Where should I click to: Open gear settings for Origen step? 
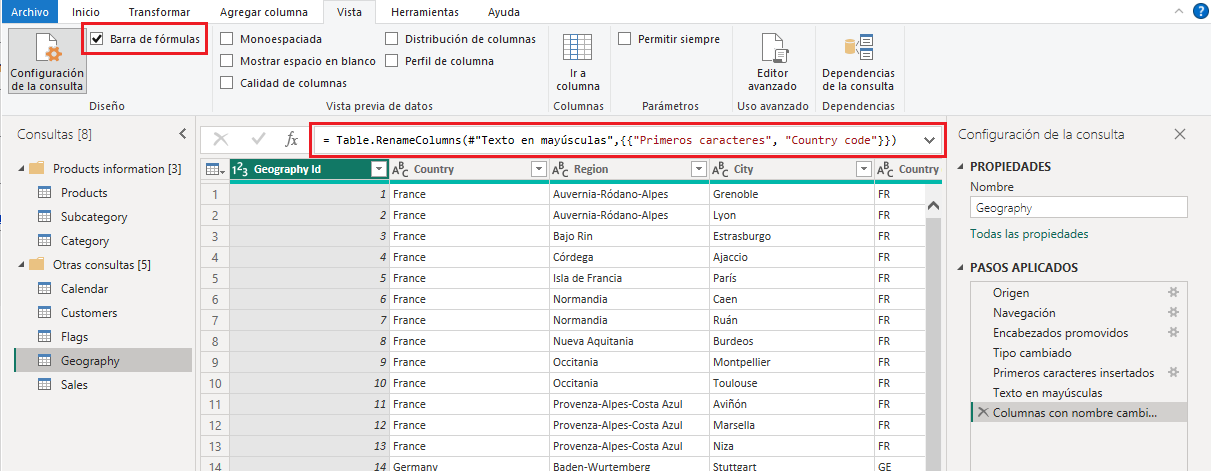coord(1174,293)
